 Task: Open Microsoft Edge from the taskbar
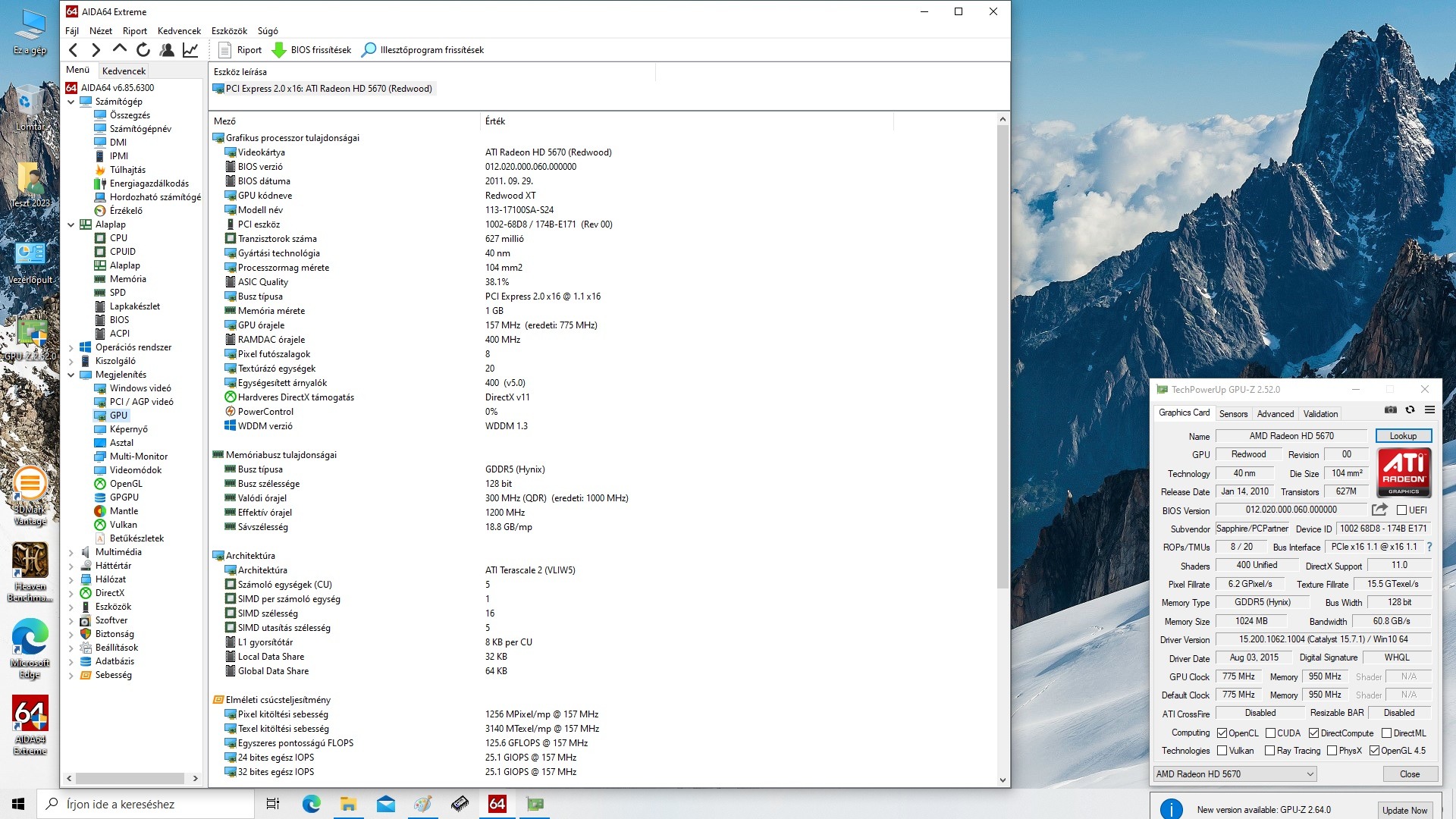click(x=311, y=804)
